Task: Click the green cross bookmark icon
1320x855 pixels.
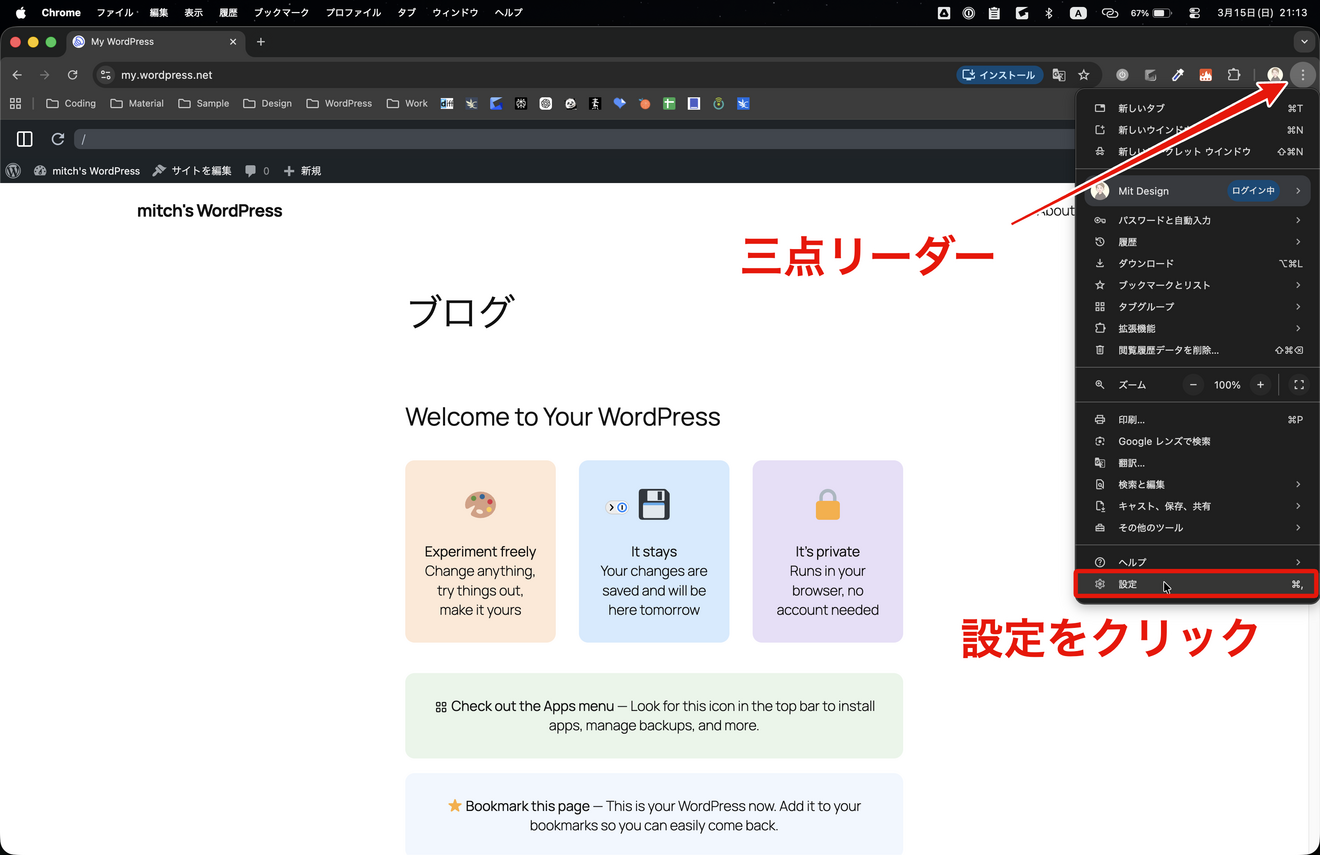Action: point(669,103)
